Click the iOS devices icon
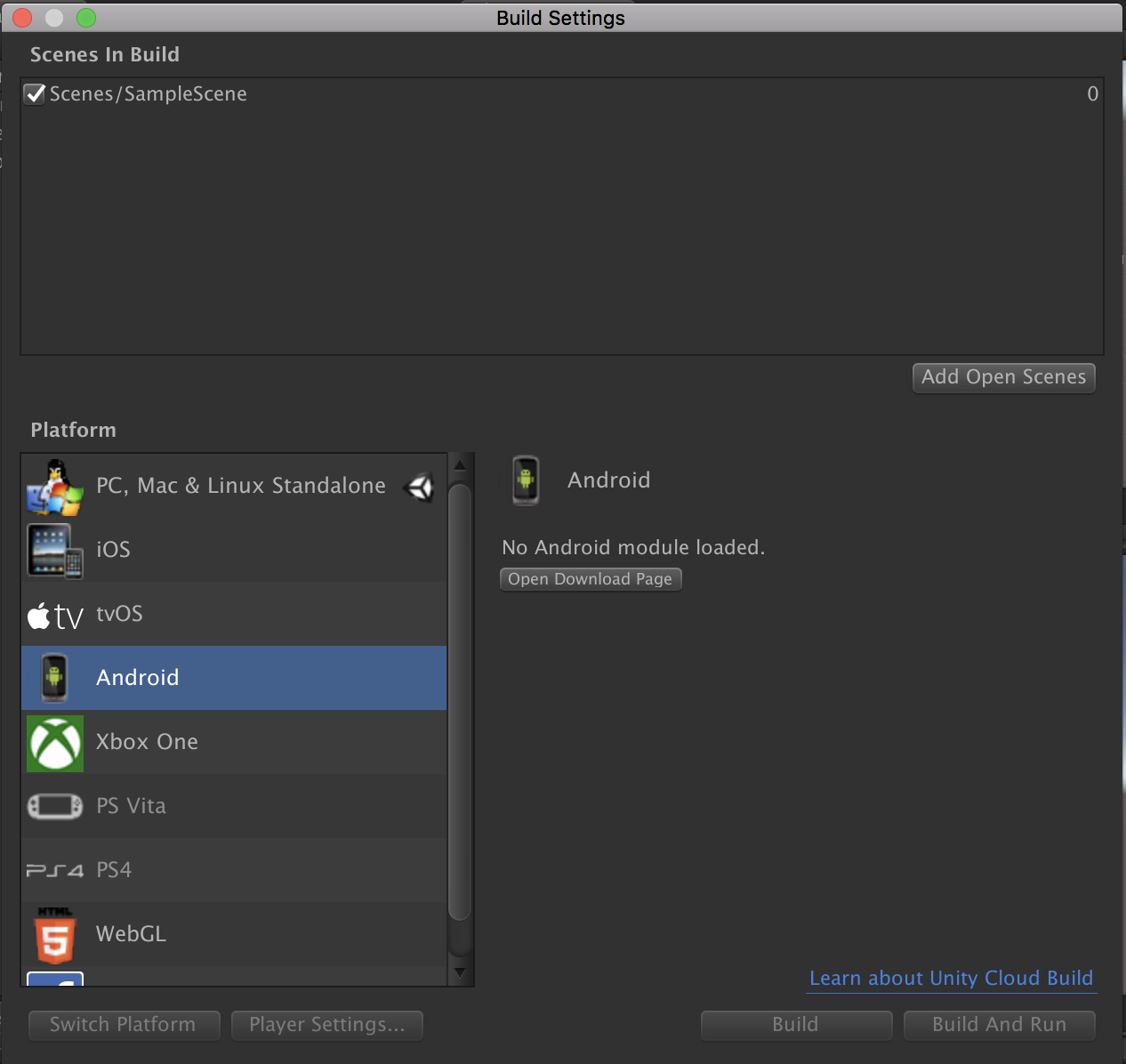The image size is (1126, 1064). click(x=55, y=551)
